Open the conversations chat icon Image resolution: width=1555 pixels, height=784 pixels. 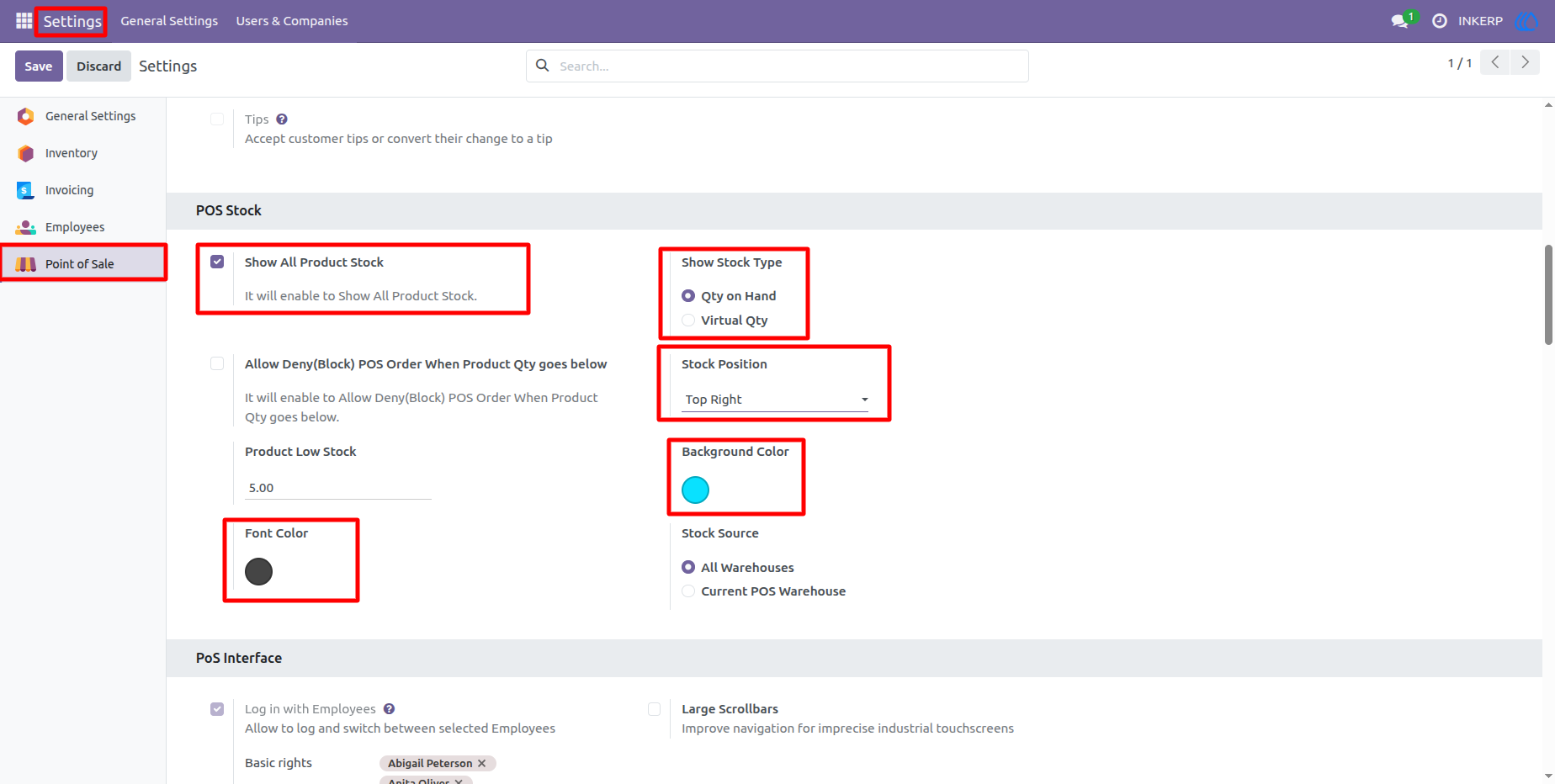1400,21
